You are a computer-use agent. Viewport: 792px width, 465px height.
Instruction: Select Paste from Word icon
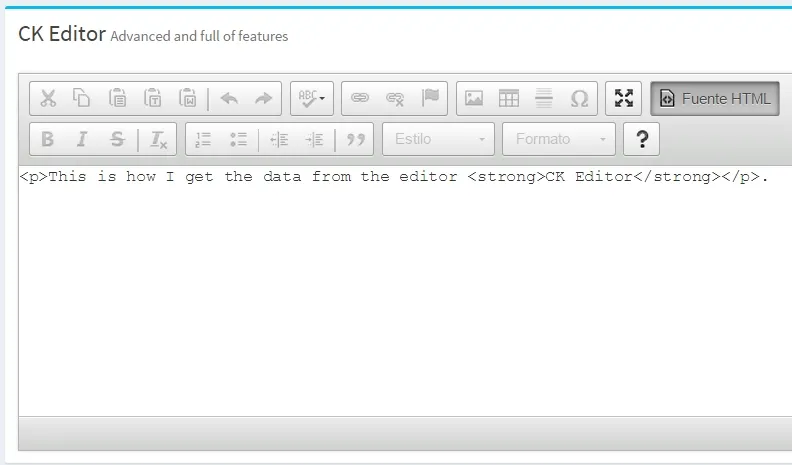[x=187, y=98]
